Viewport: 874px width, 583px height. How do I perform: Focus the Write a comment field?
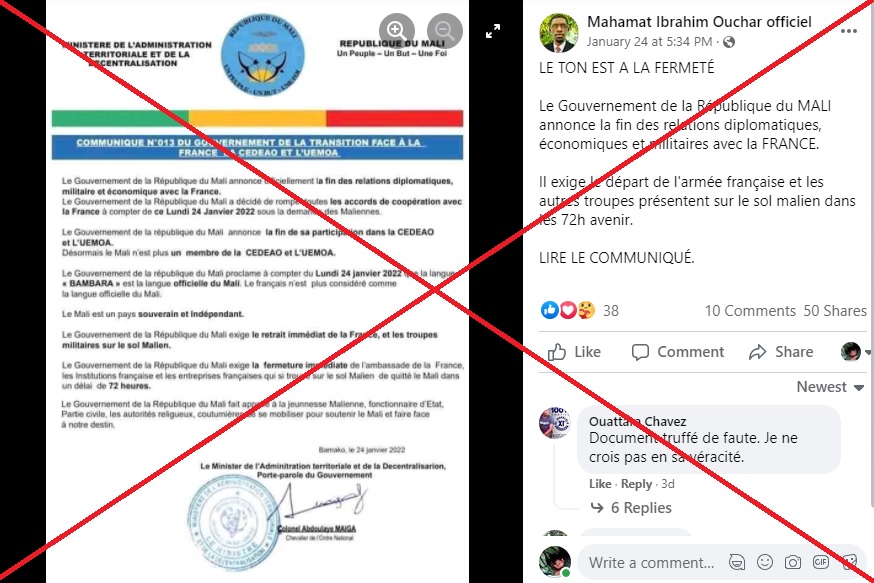click(652, 562)
